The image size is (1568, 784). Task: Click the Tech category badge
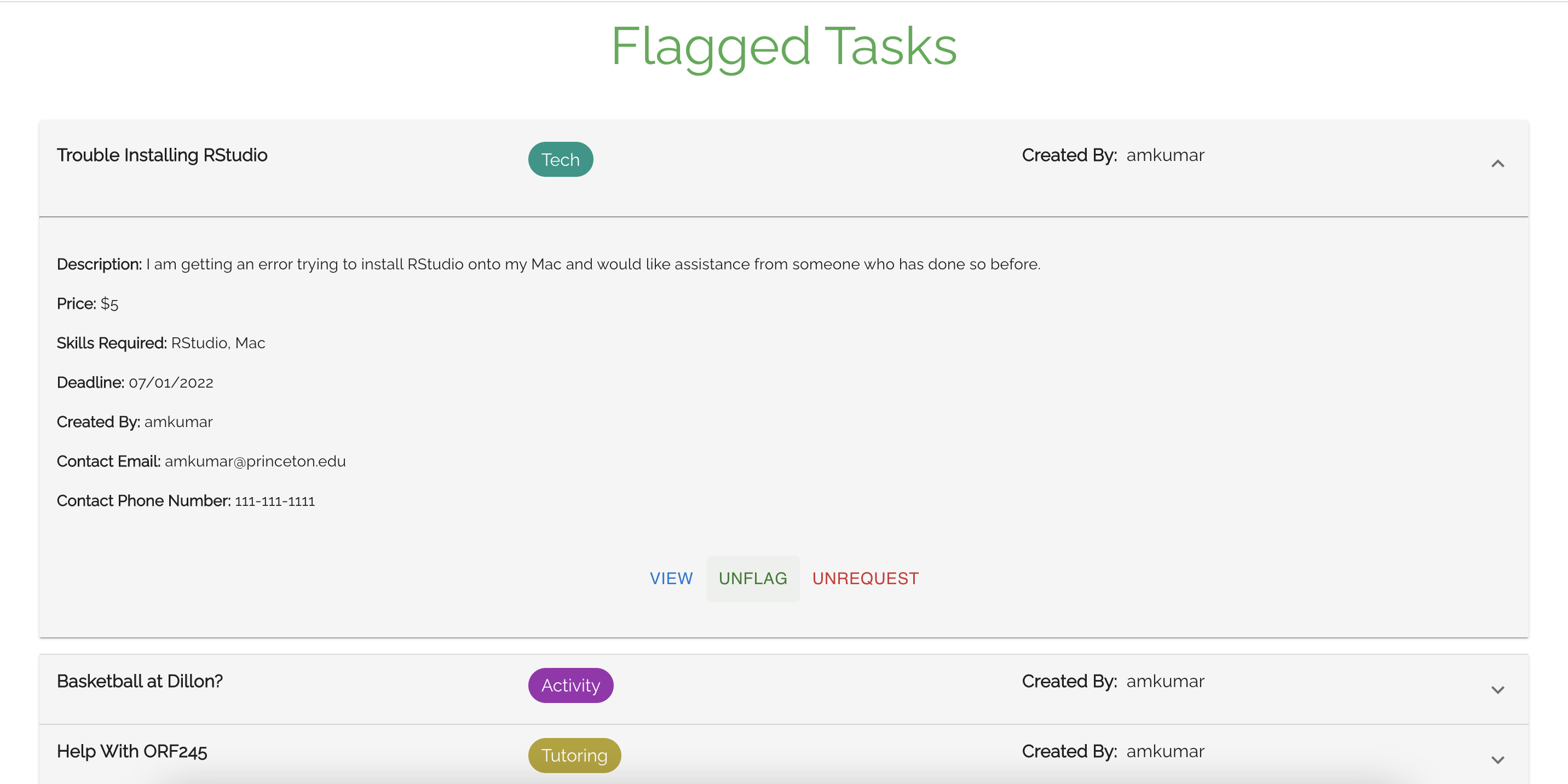click(560, 159)
